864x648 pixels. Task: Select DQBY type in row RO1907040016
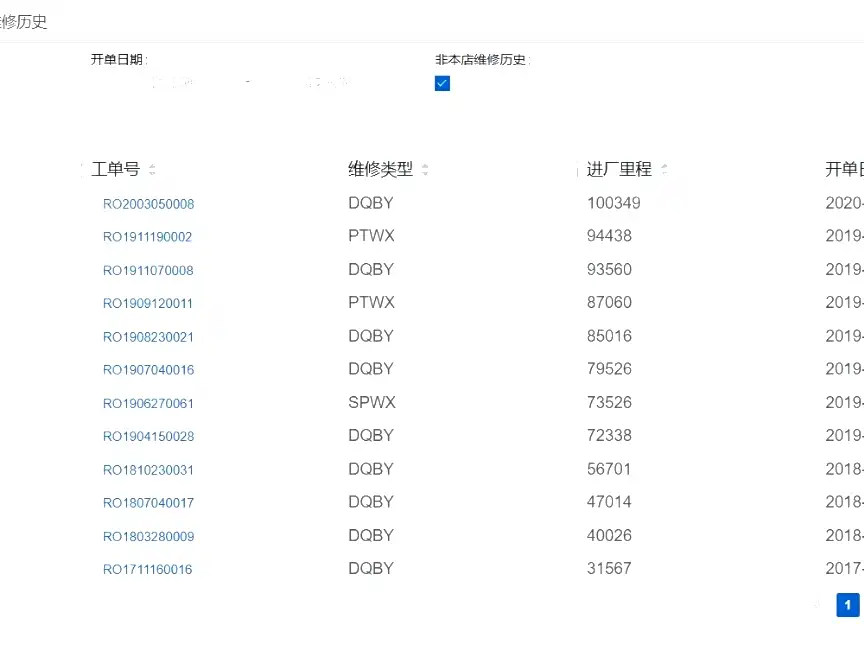click(371, 369)
